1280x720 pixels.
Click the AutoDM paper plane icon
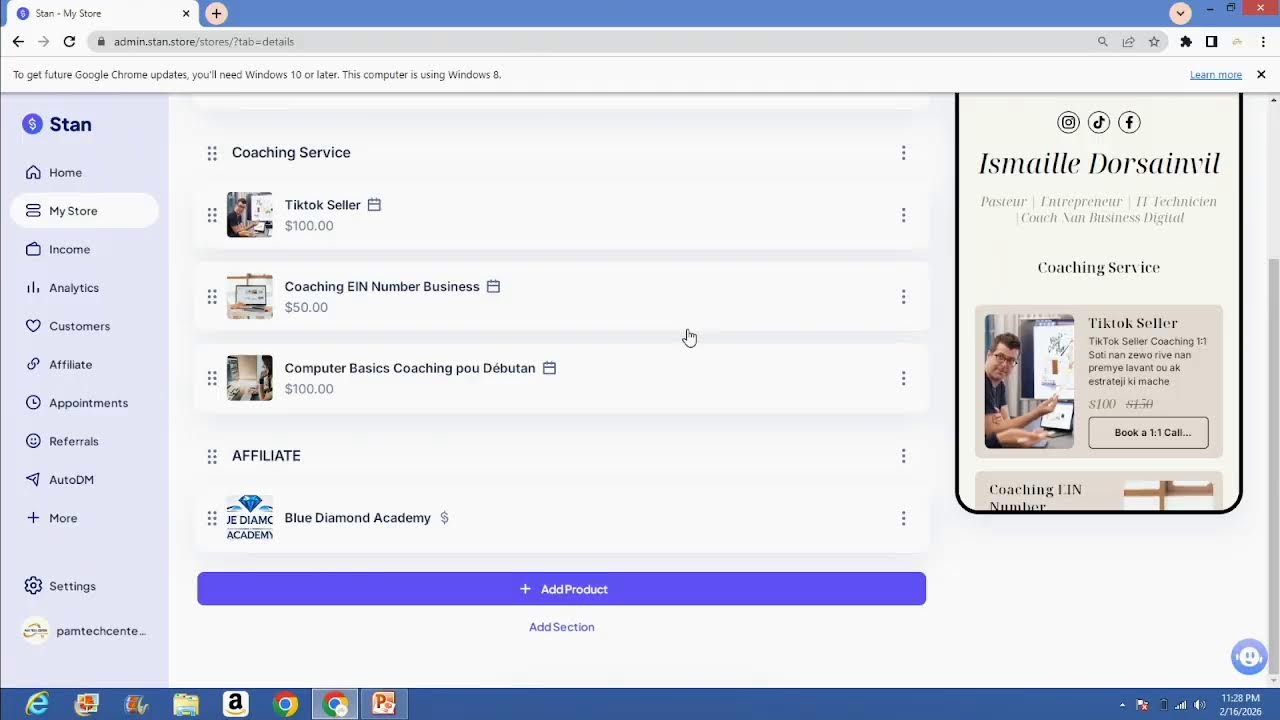click(33, 480)
